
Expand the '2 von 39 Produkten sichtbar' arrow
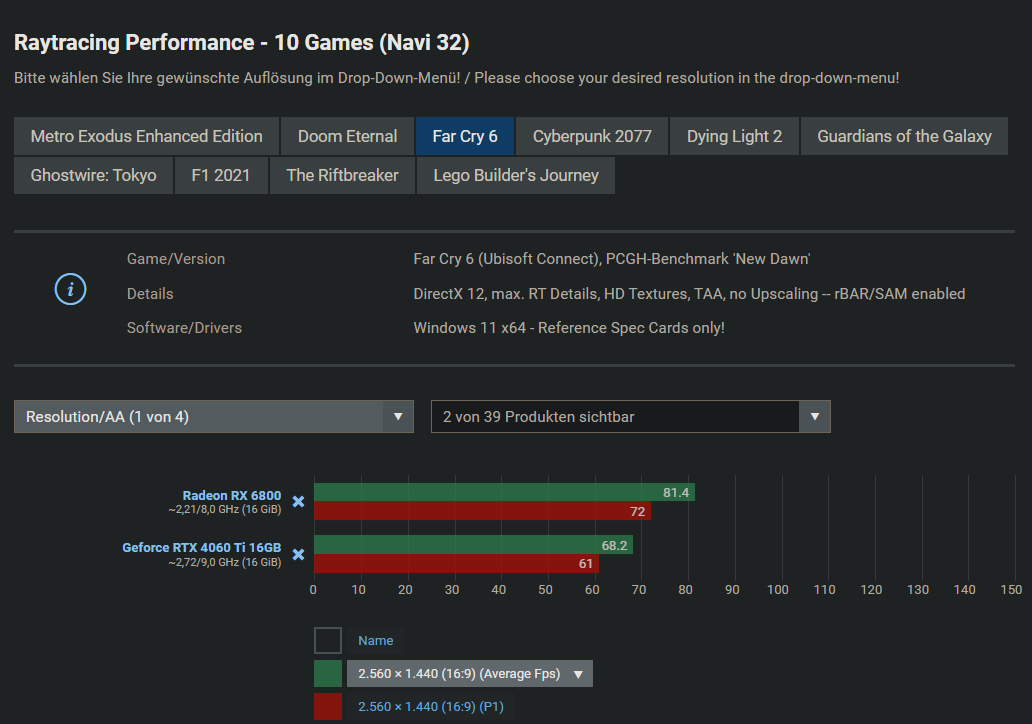pyautogui.click(x=815, y=417)
